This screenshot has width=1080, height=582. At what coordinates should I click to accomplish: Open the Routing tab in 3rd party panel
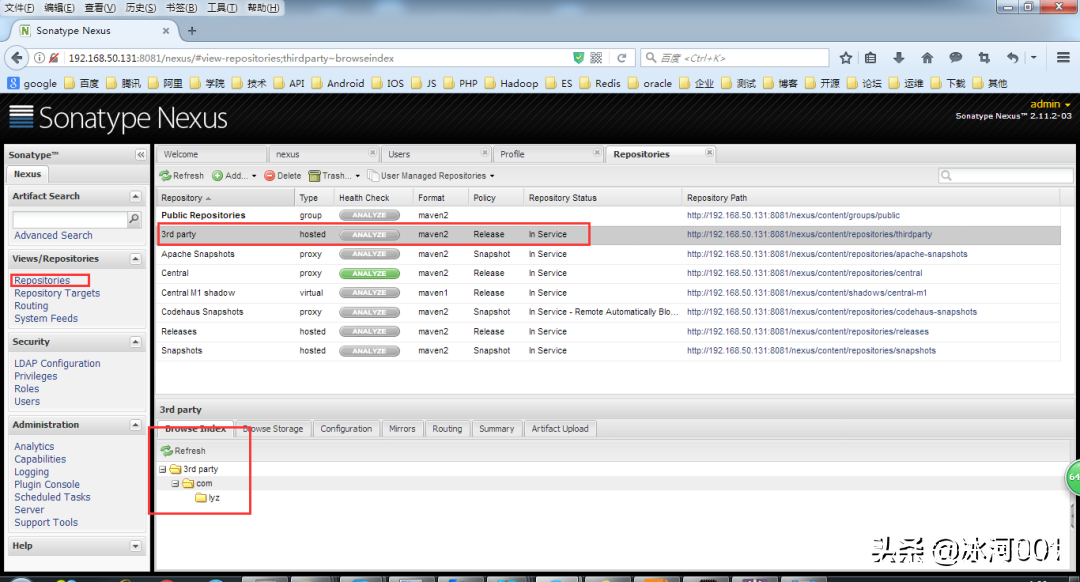(x=447, y=429)
